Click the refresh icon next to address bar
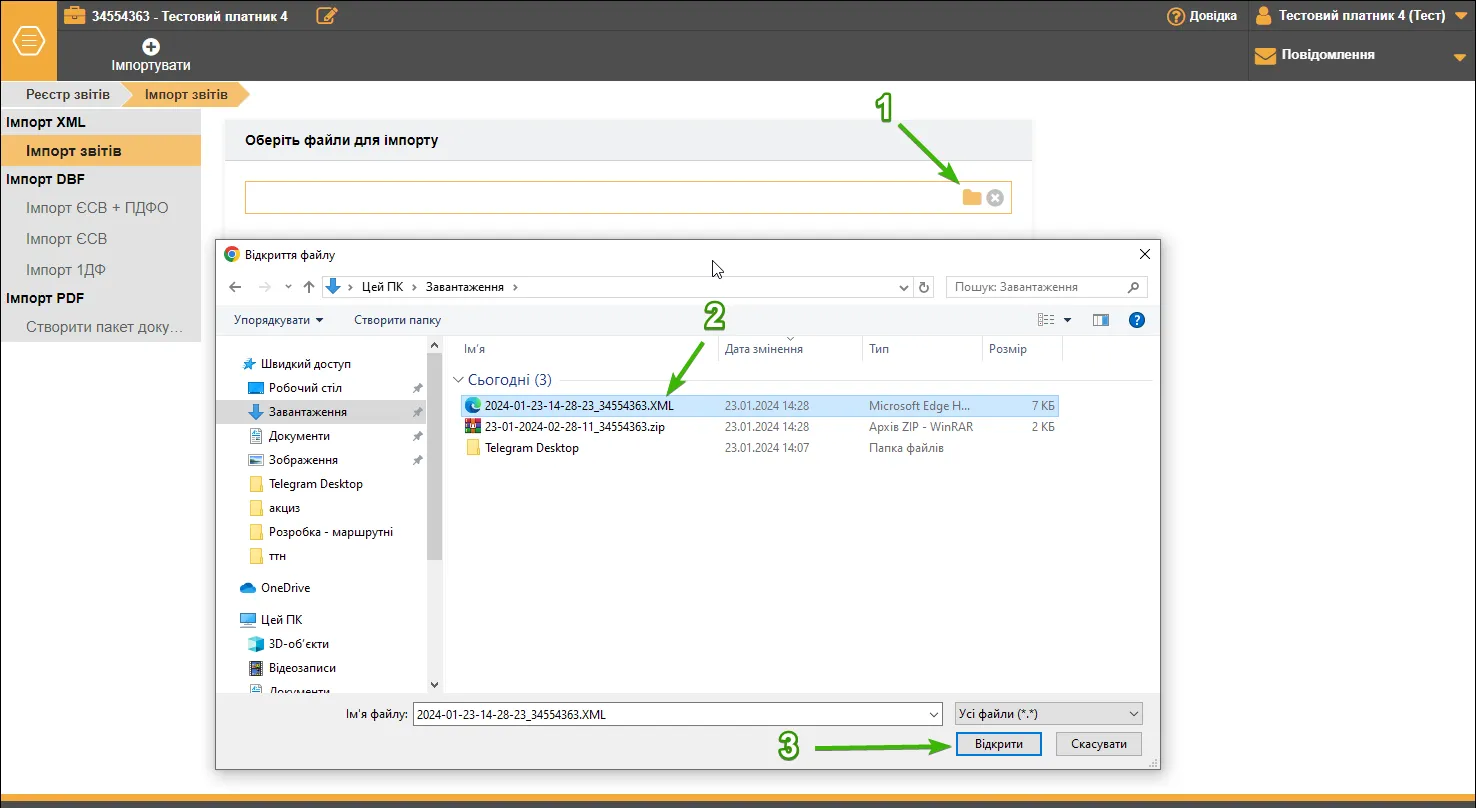1476x808 pixels. click(x=925, y=287)
